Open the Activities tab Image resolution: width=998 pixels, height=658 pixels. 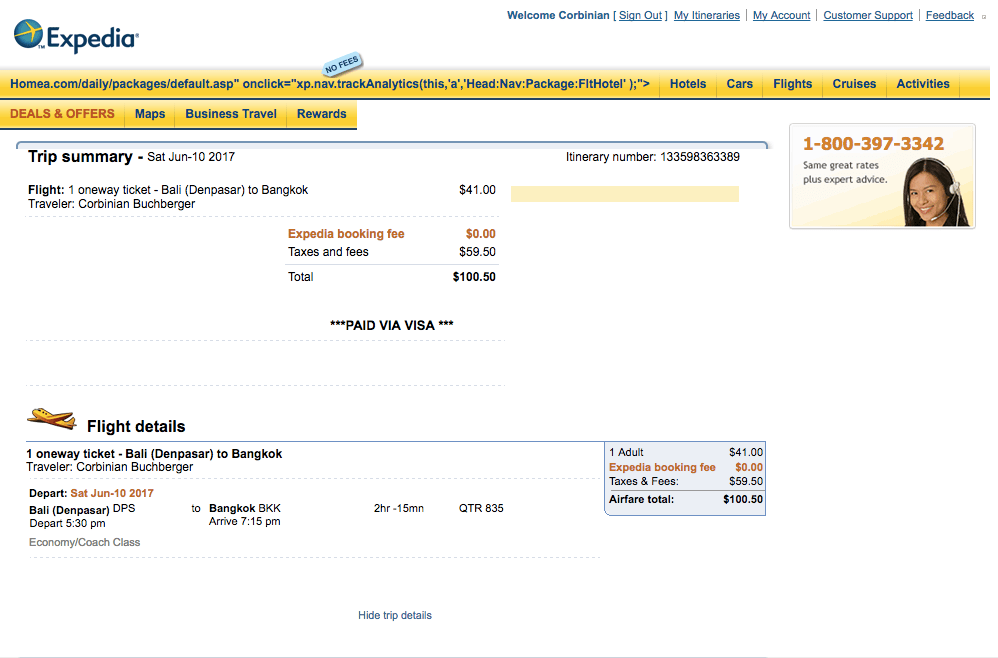tap(923, 84)
